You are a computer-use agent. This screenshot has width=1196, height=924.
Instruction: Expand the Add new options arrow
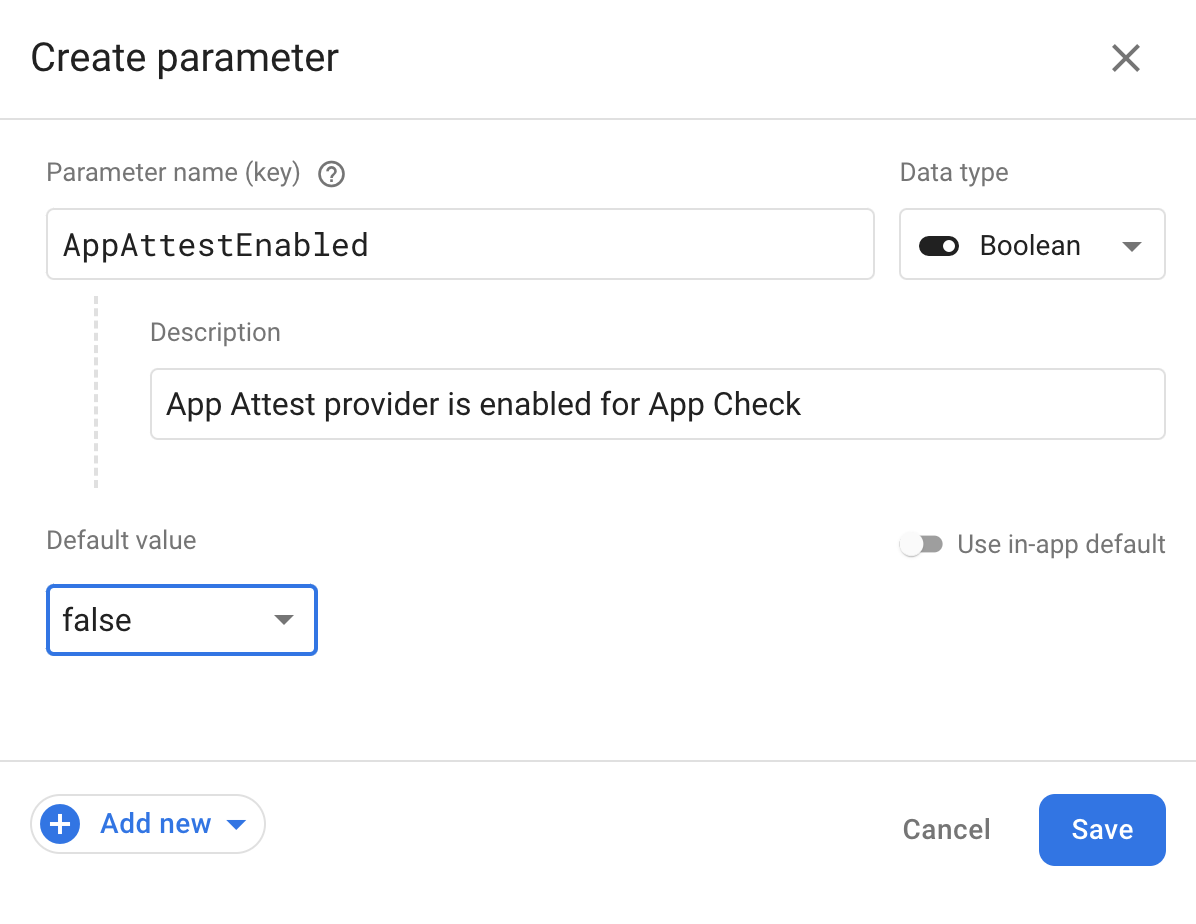coord(236,823)
